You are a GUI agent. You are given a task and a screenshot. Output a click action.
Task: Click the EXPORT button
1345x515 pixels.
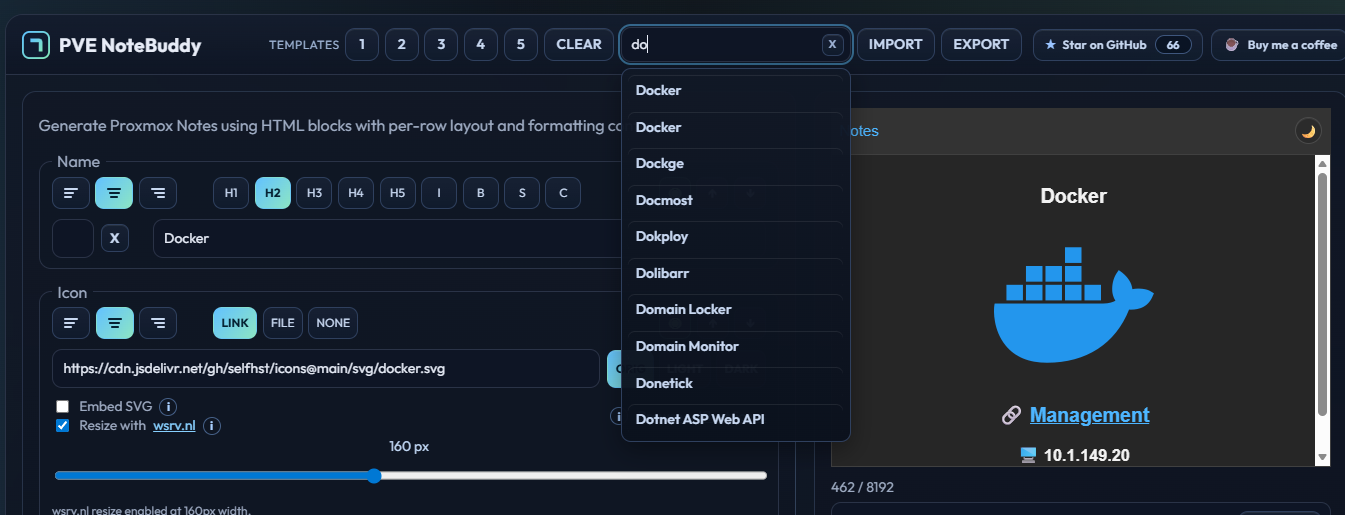click(981, 45)
